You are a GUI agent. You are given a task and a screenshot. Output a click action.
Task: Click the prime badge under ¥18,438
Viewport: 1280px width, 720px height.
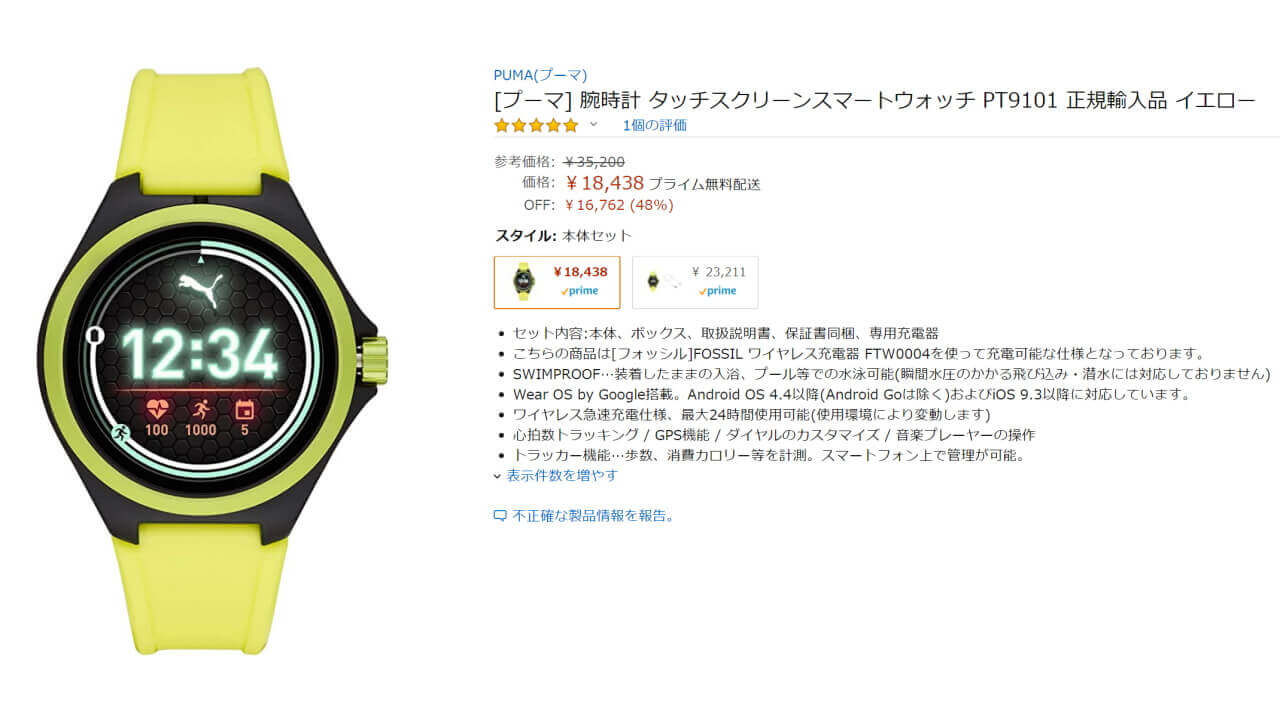580,291
